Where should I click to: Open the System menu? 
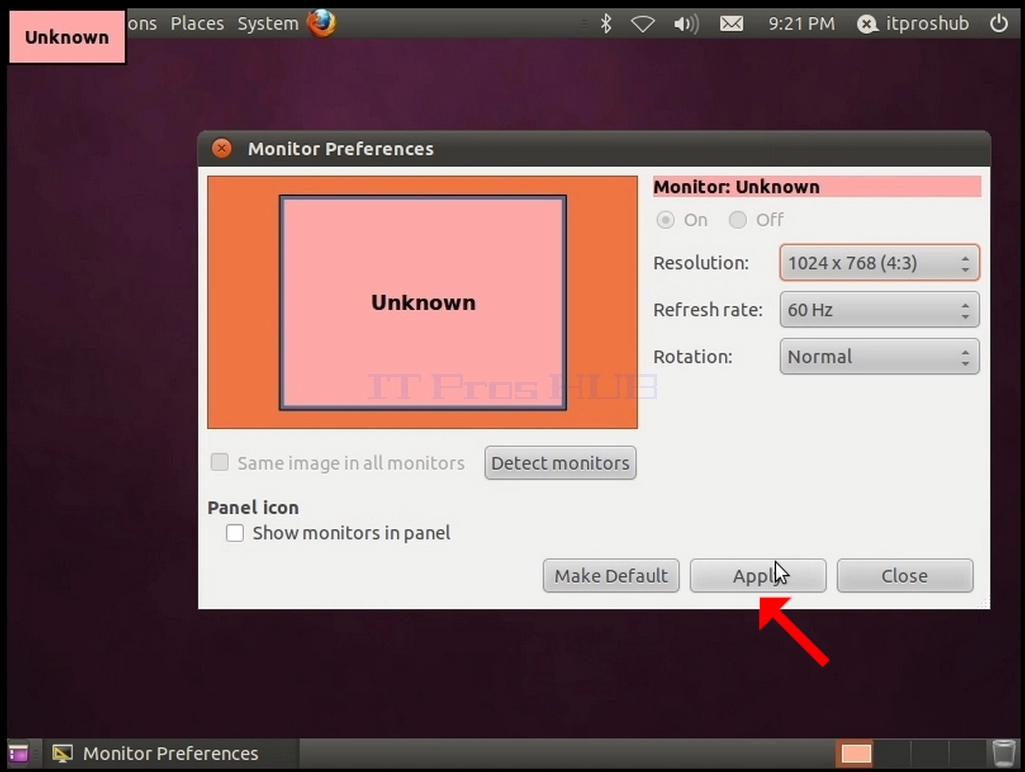point(267,24)
